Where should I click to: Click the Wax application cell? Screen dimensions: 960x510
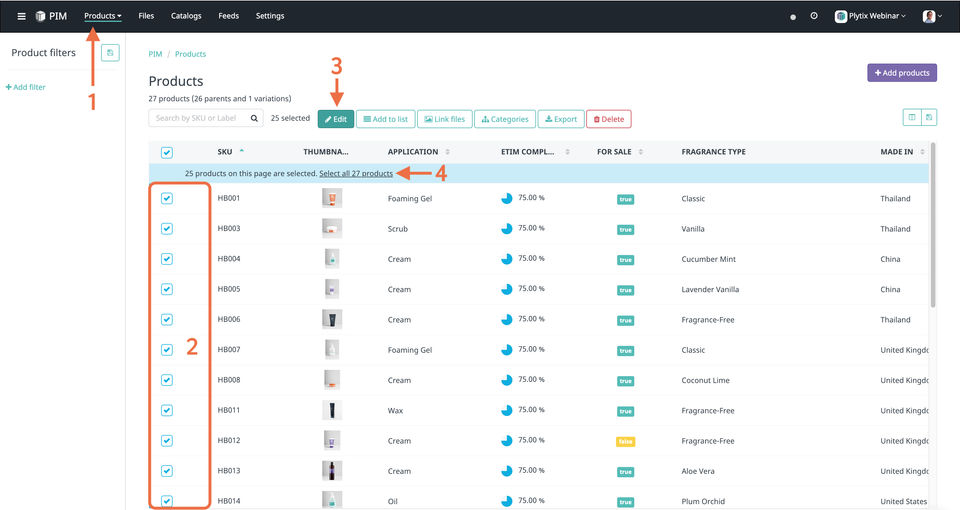(x=396, y=410)
